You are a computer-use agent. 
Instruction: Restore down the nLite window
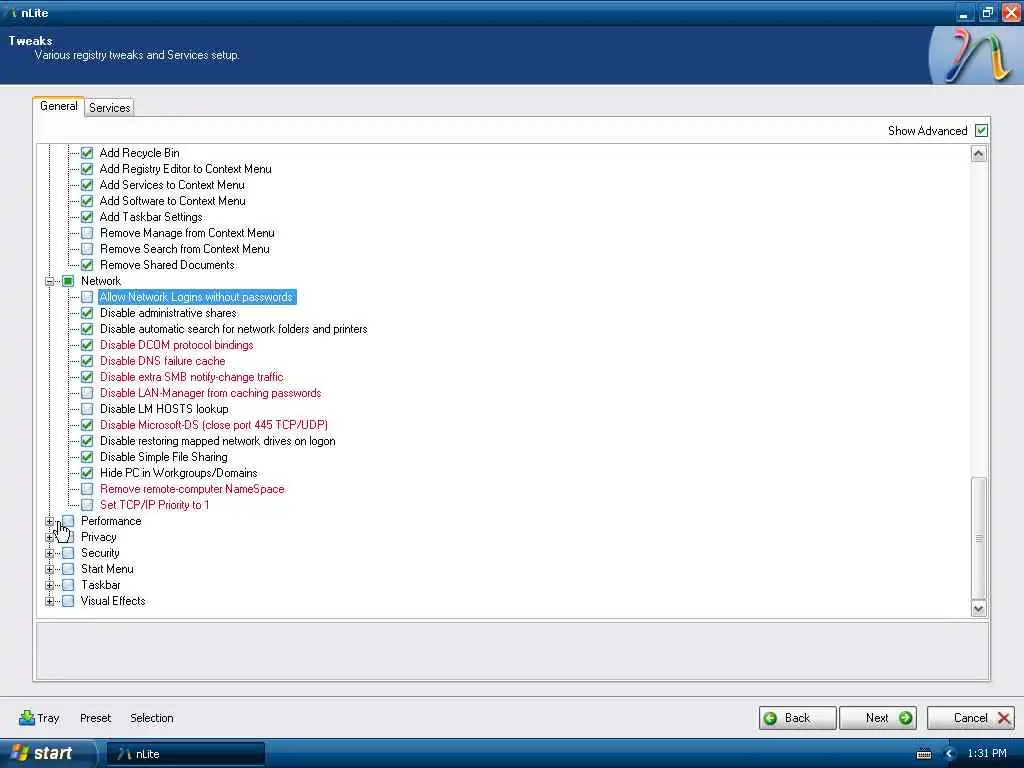pos(987,12)
